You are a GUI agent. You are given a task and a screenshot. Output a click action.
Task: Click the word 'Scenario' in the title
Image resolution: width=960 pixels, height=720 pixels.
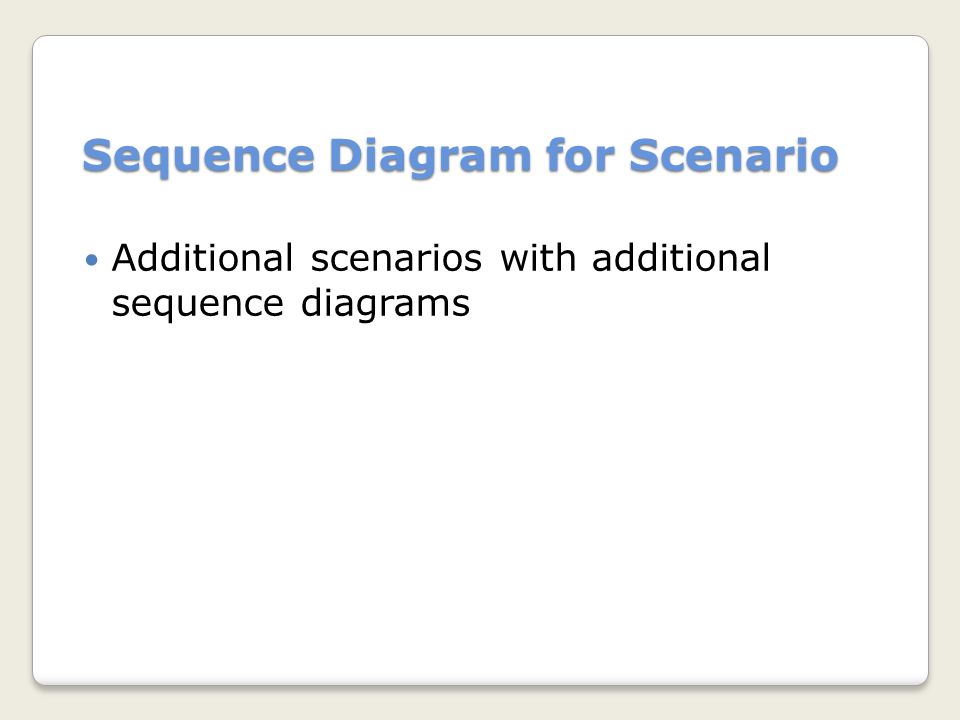pyautogui.click(x=733, y=155)
